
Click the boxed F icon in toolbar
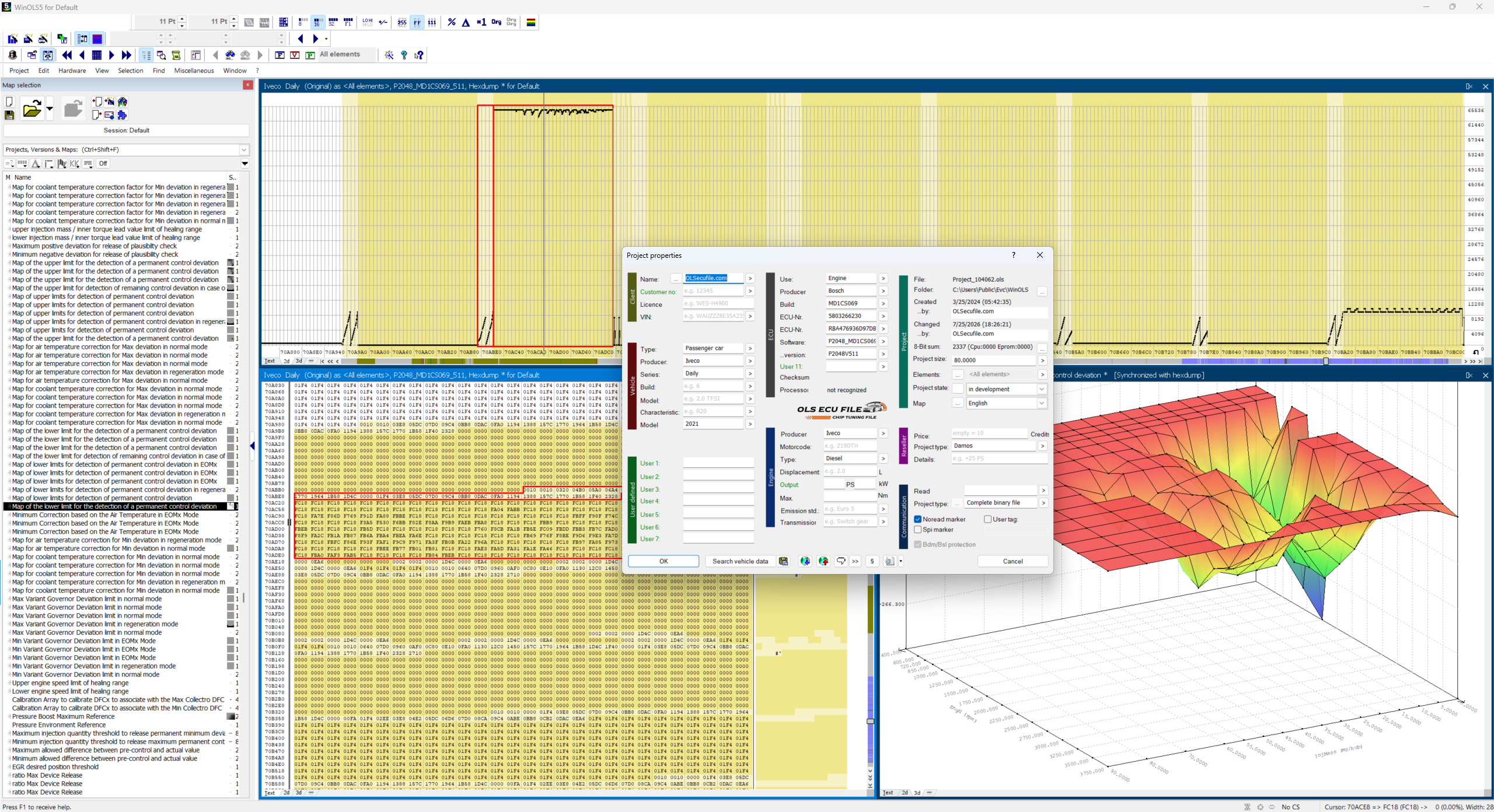280,55
